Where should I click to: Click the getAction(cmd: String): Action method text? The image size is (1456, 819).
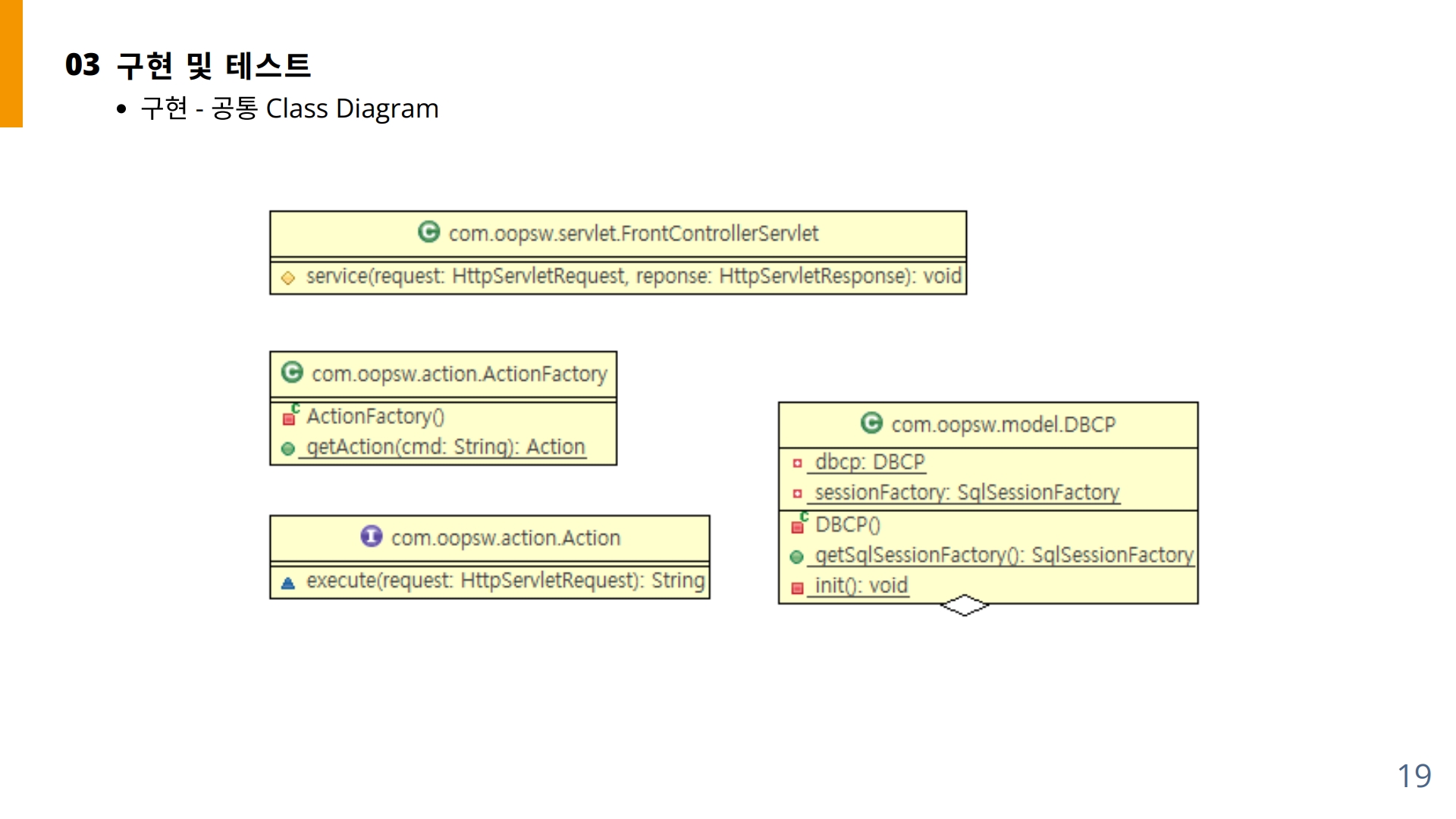[445, 447]
